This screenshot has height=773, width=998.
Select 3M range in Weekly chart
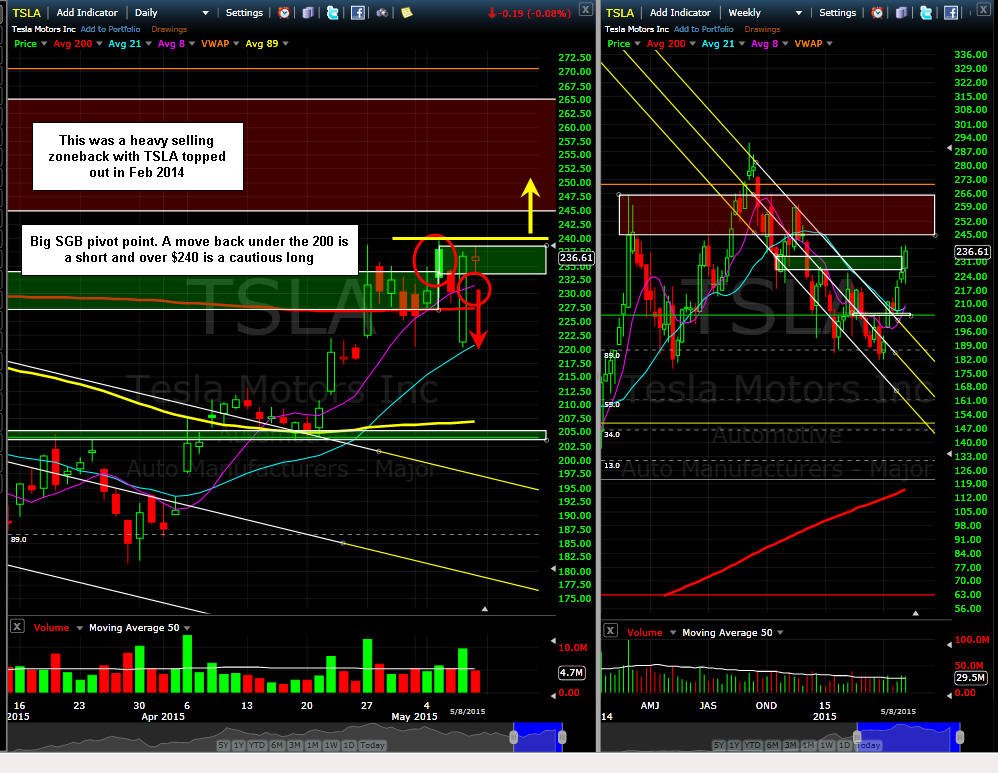coord(790,745)
